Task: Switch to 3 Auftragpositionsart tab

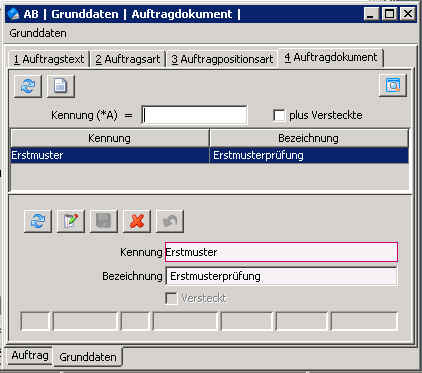Action: pyautogui.click(x=222, y=59)
